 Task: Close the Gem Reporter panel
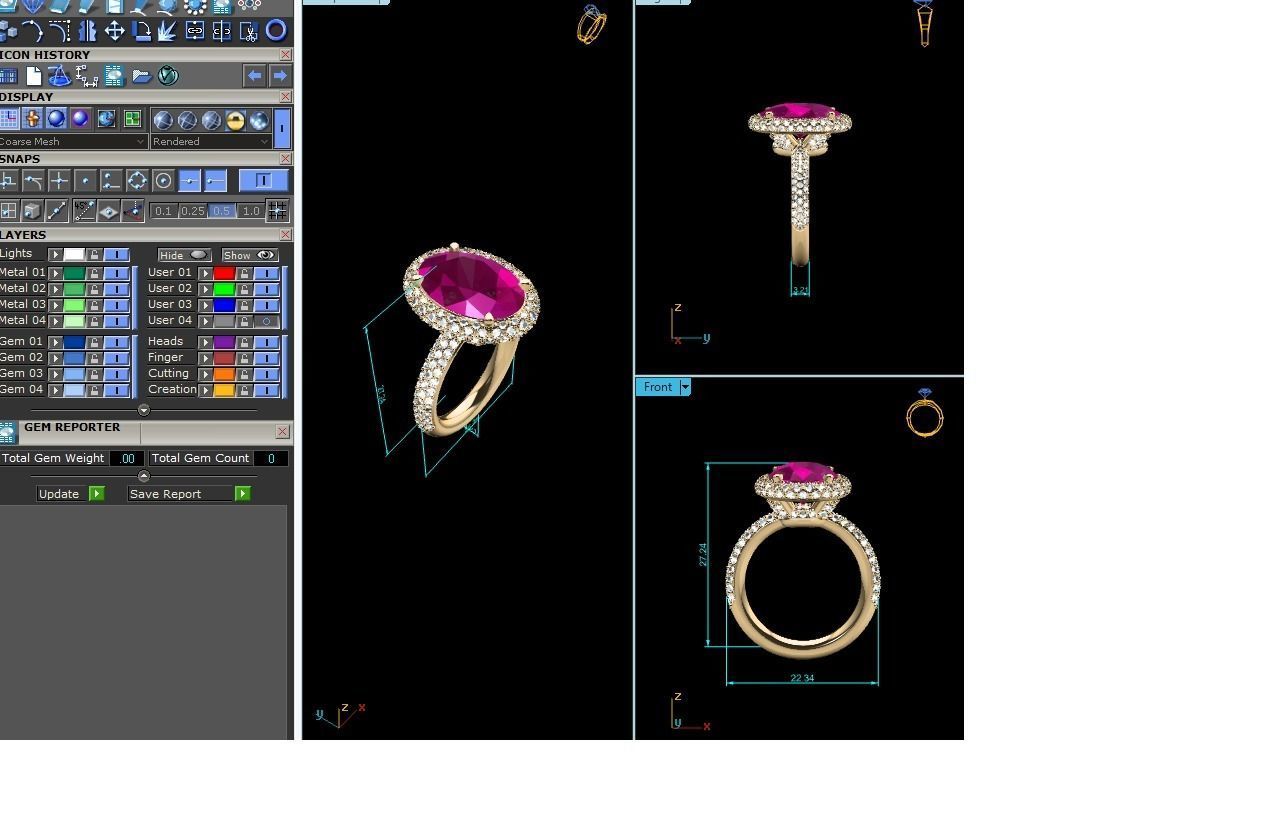click(x=282, y=431)
